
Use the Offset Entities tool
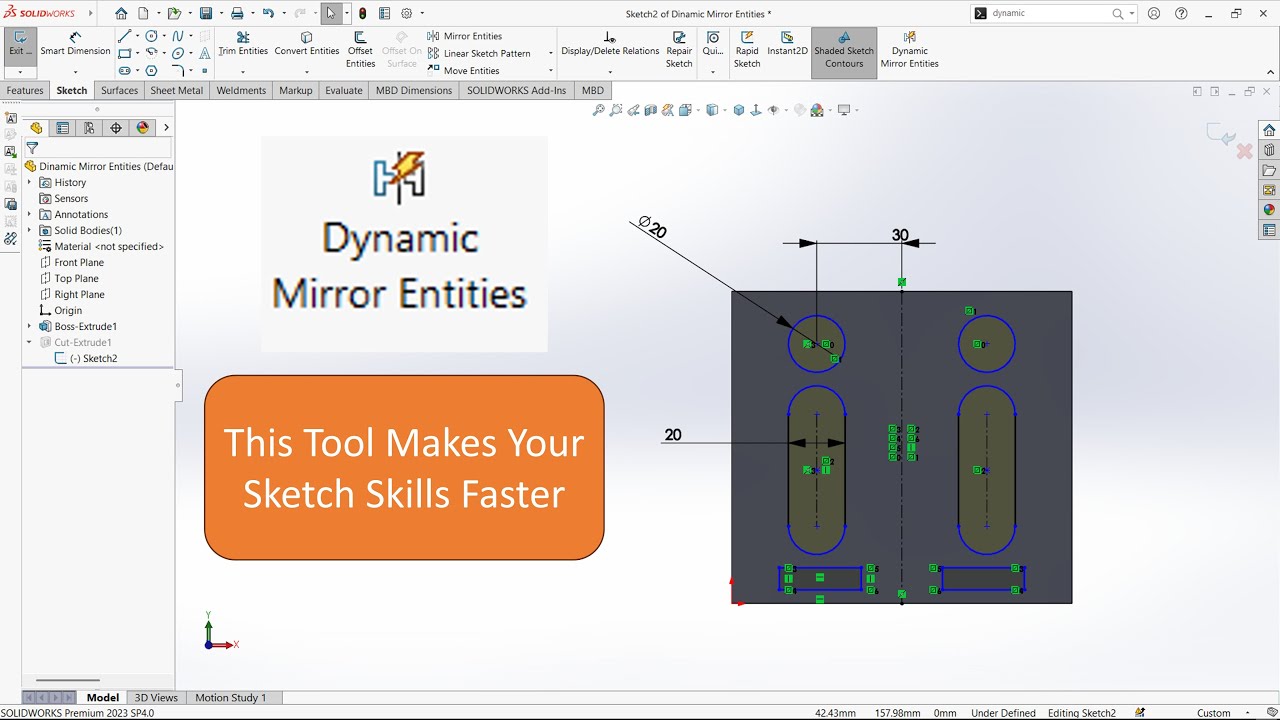pos(360,50)
